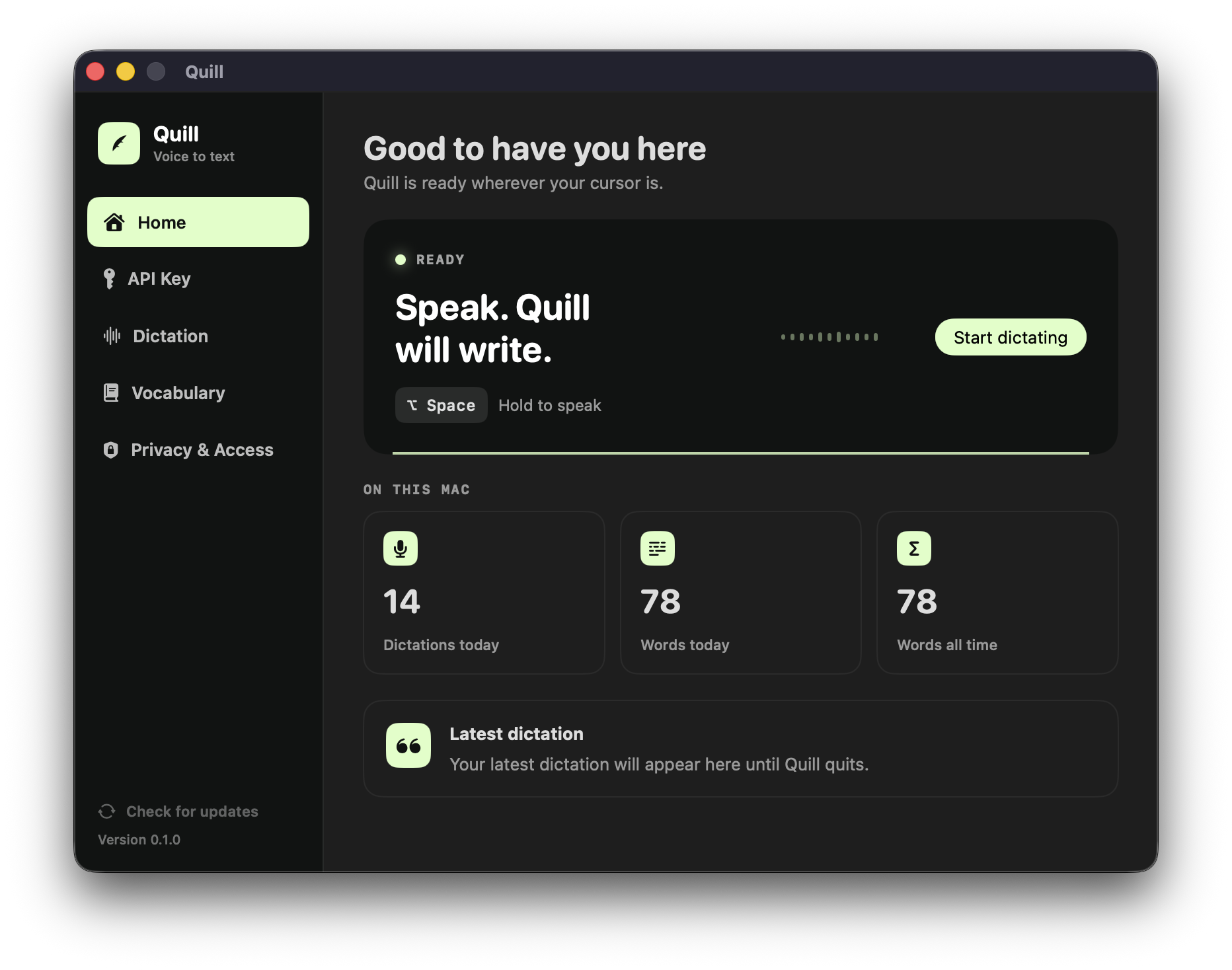The width and height of the screenshot is (1232, 970).
Task: Go to the Dictation settings page
Action: (x=198, y=336)
